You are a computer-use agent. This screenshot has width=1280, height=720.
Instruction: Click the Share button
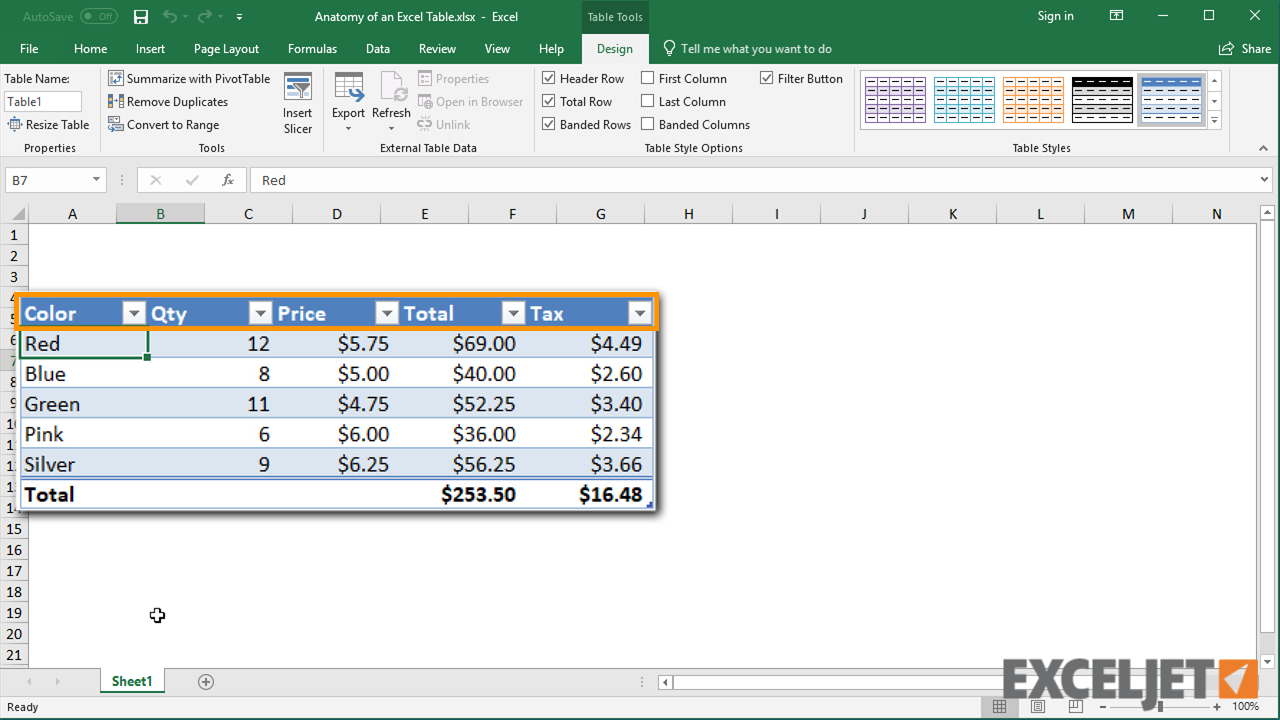click(x=1244, y=48)
